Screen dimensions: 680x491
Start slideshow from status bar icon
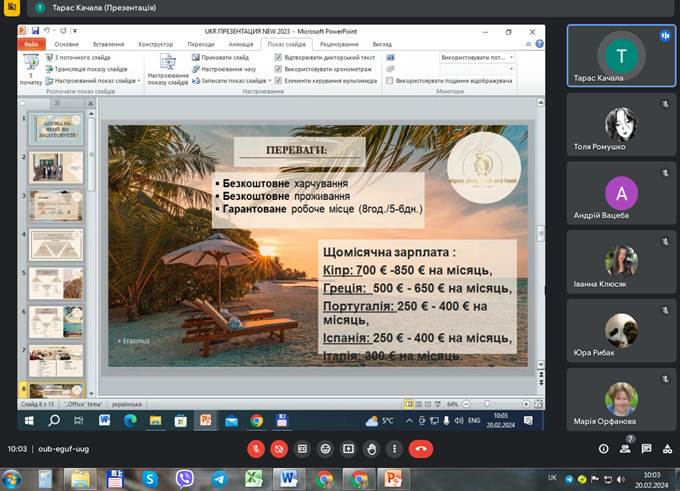(438, 404)
